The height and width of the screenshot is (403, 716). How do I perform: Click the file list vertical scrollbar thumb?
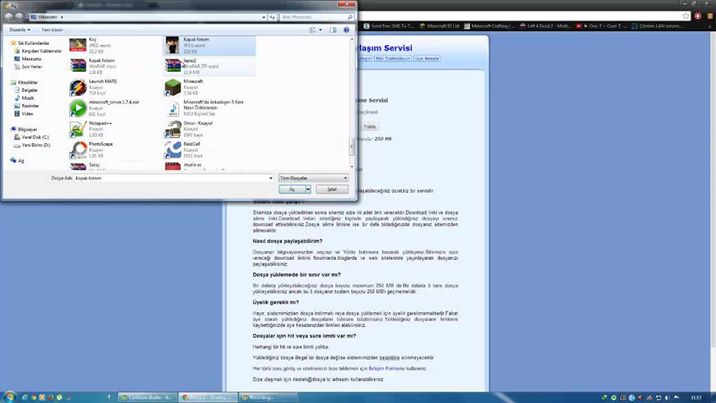[x=352, y=147]
